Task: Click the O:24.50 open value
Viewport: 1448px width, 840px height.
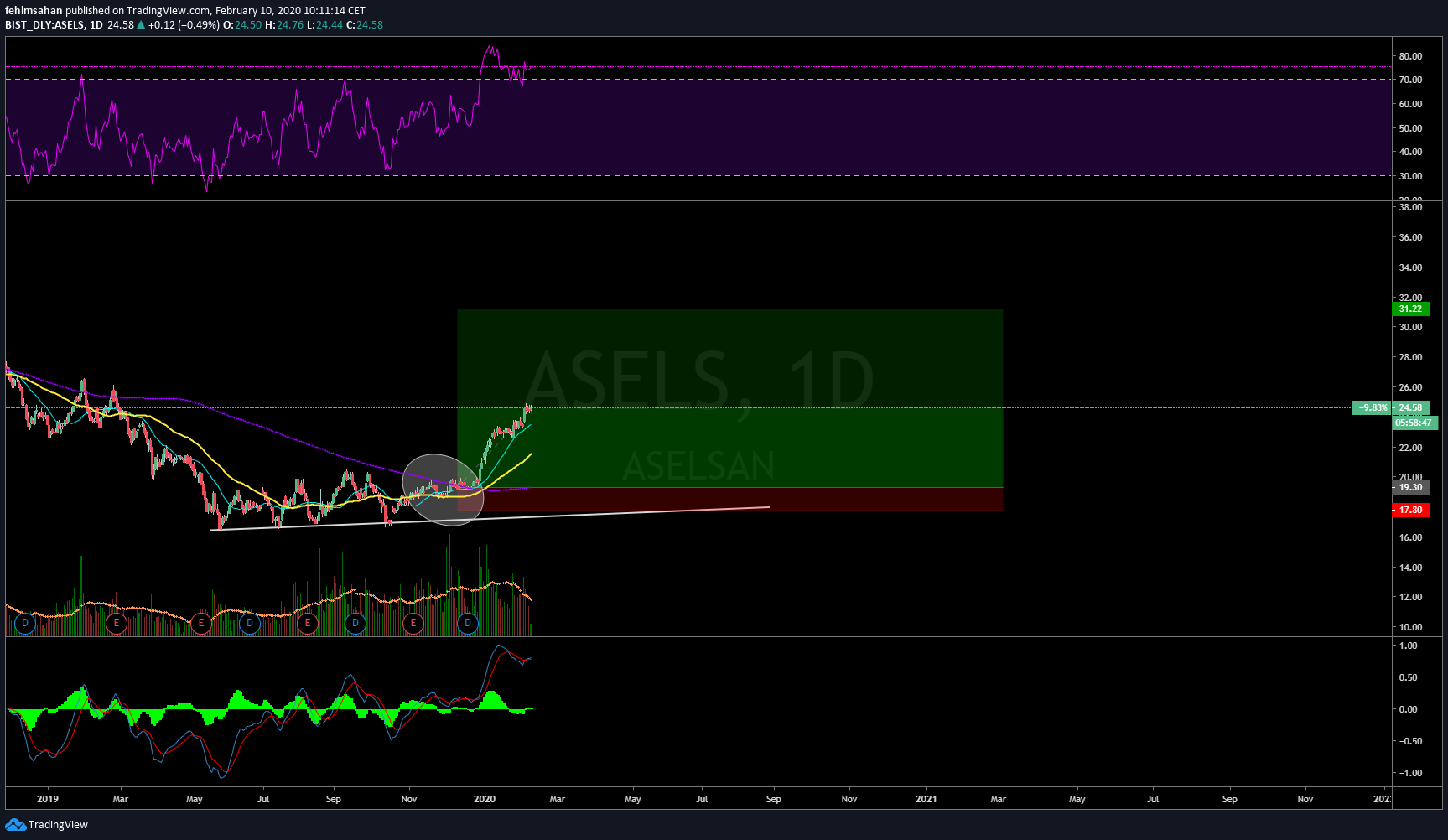Action: (x=242, y=25)
